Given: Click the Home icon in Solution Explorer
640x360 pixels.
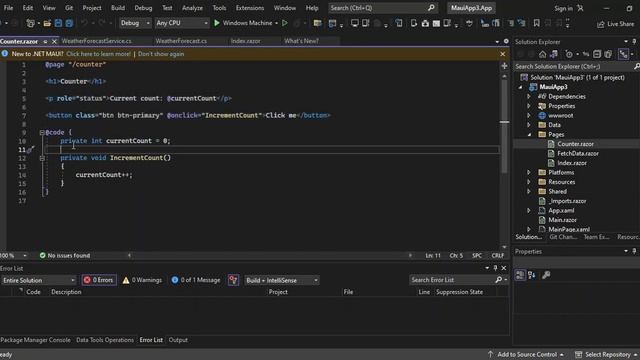Looking at the screenshot, I should click(542, 54).
